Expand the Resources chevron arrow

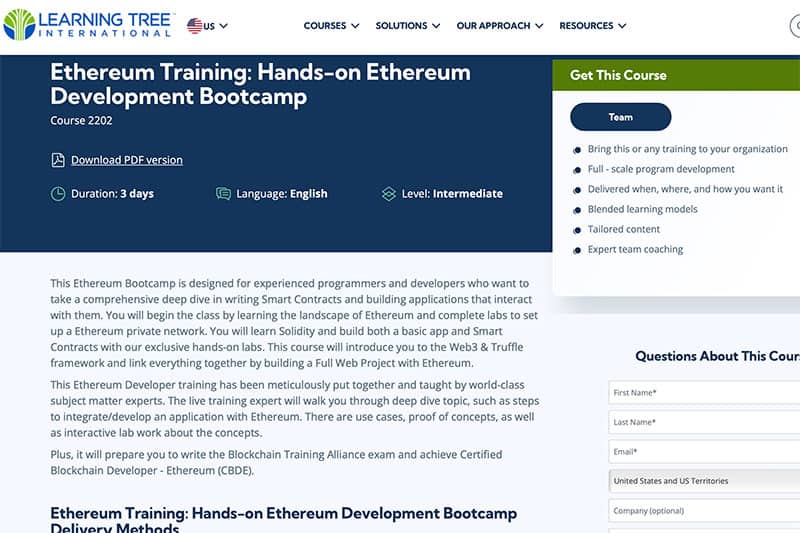[622, 26]
